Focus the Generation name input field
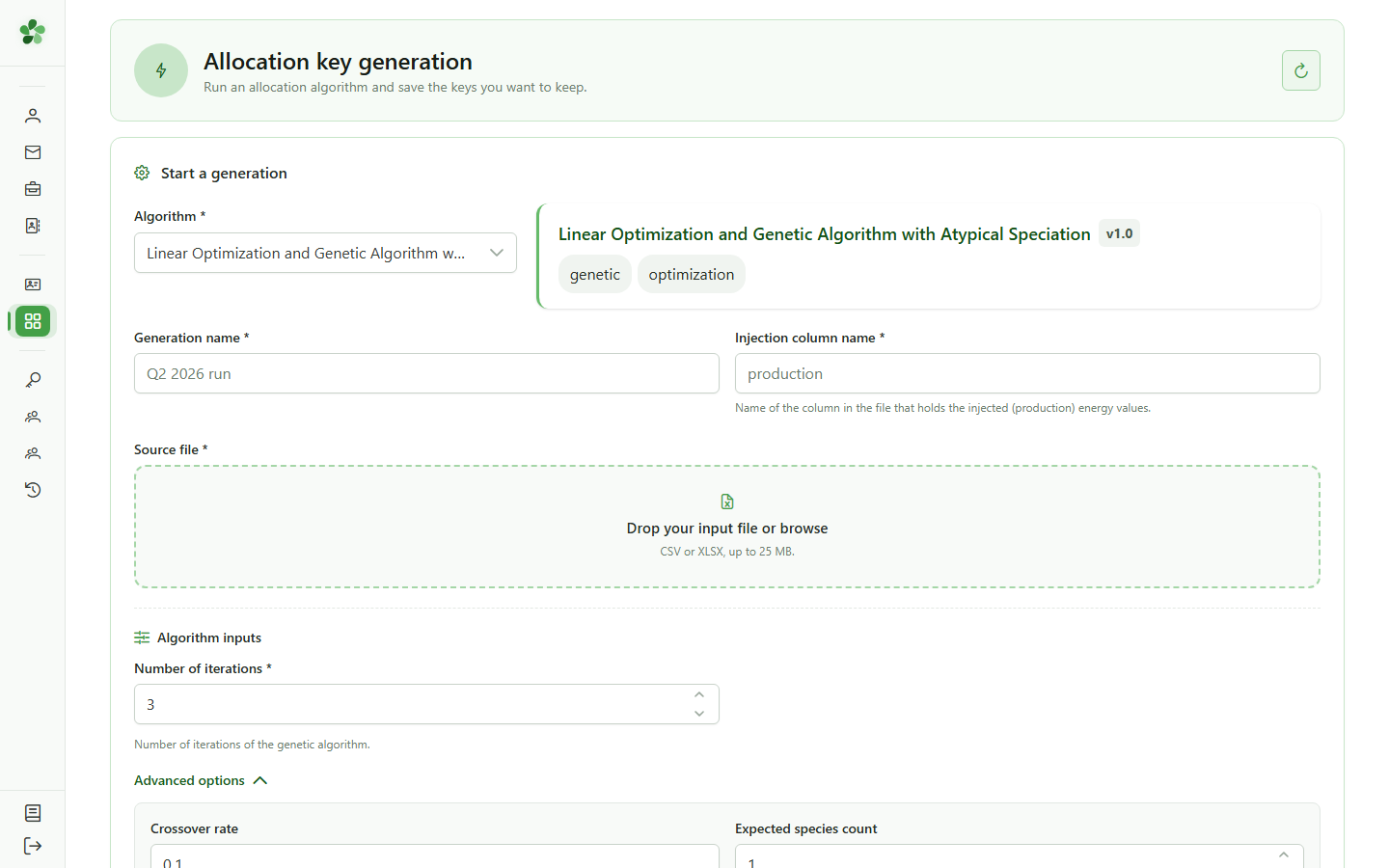The image size is (1389, 868). pyautogui.click(x=426, y=373)
